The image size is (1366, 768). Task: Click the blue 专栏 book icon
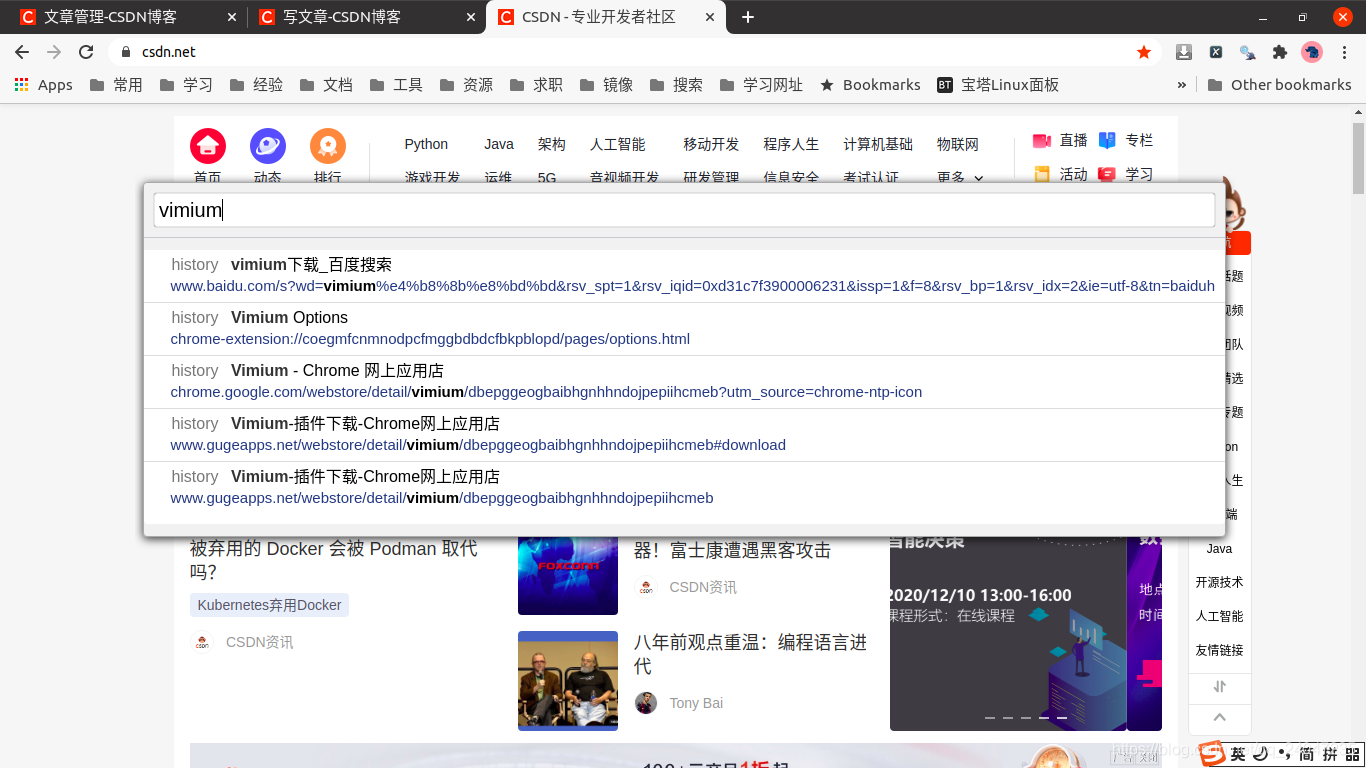pos(1106,140)
